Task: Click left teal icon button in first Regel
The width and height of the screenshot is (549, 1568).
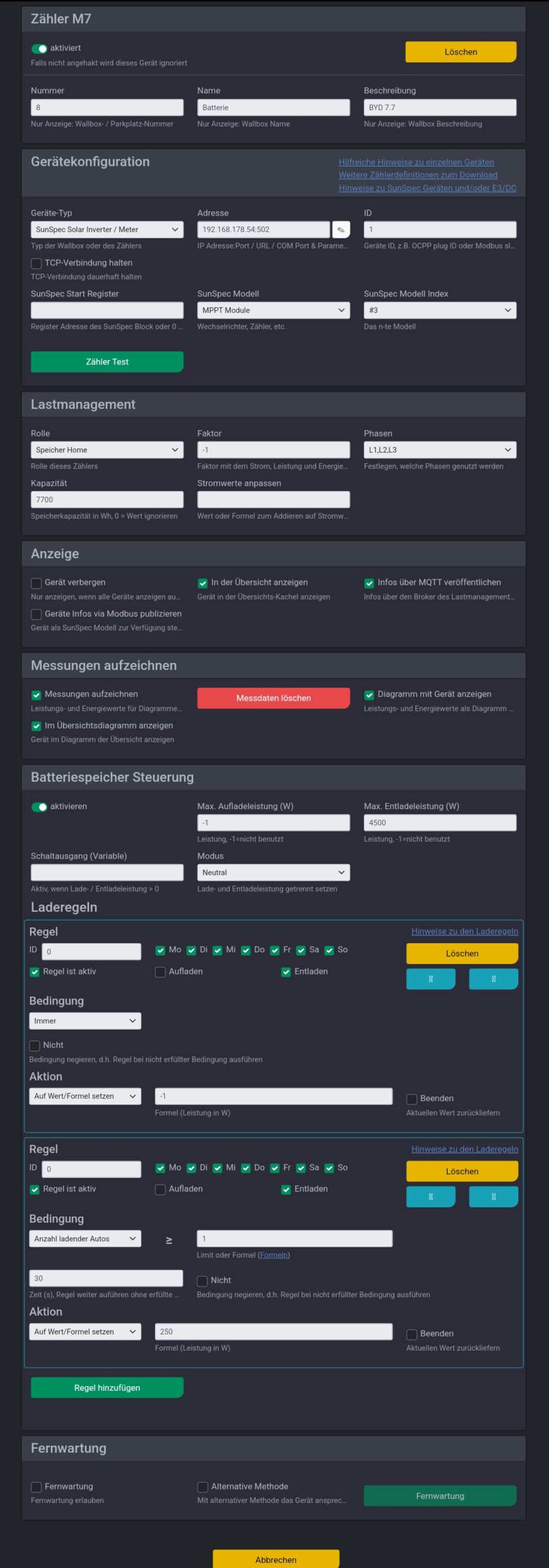Action: click(431, 979)
